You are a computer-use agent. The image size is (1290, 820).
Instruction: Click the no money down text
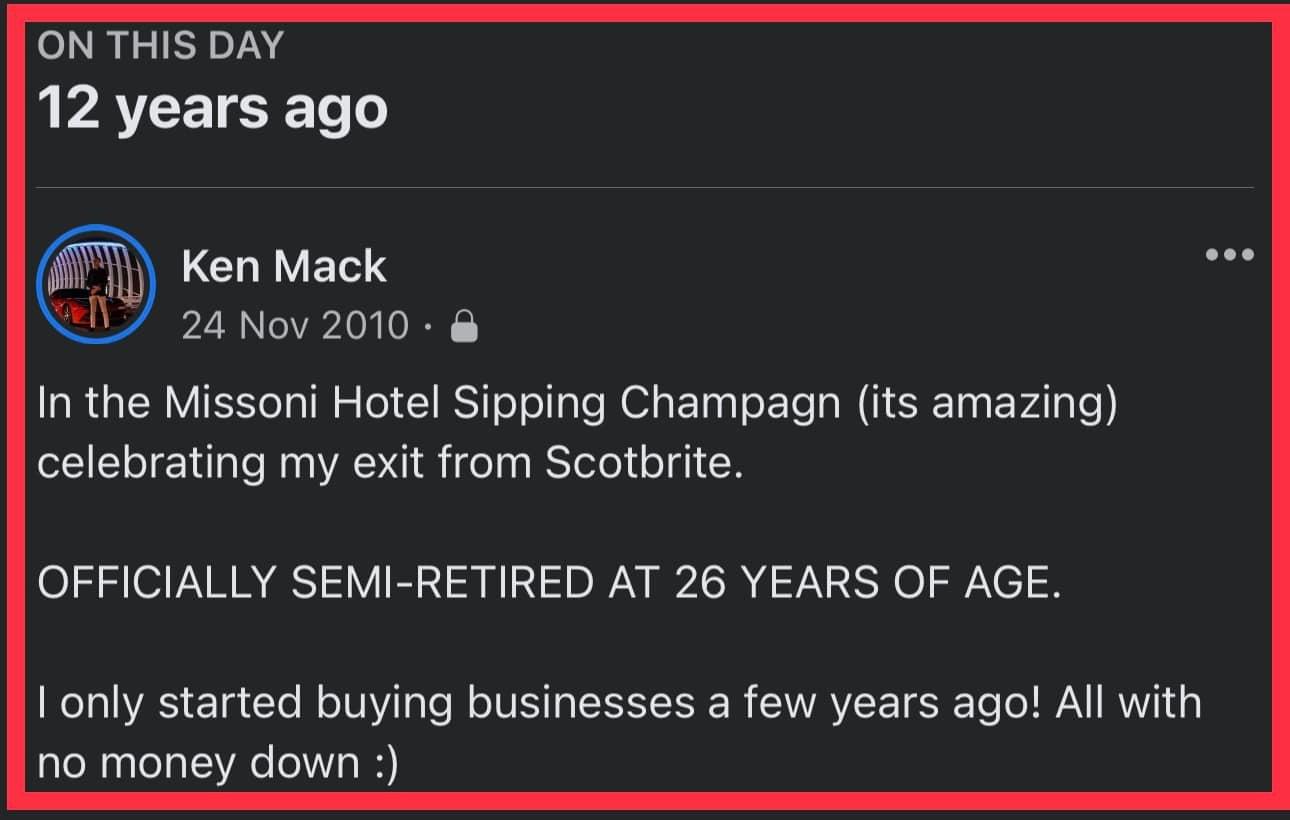tap(198, 763)
